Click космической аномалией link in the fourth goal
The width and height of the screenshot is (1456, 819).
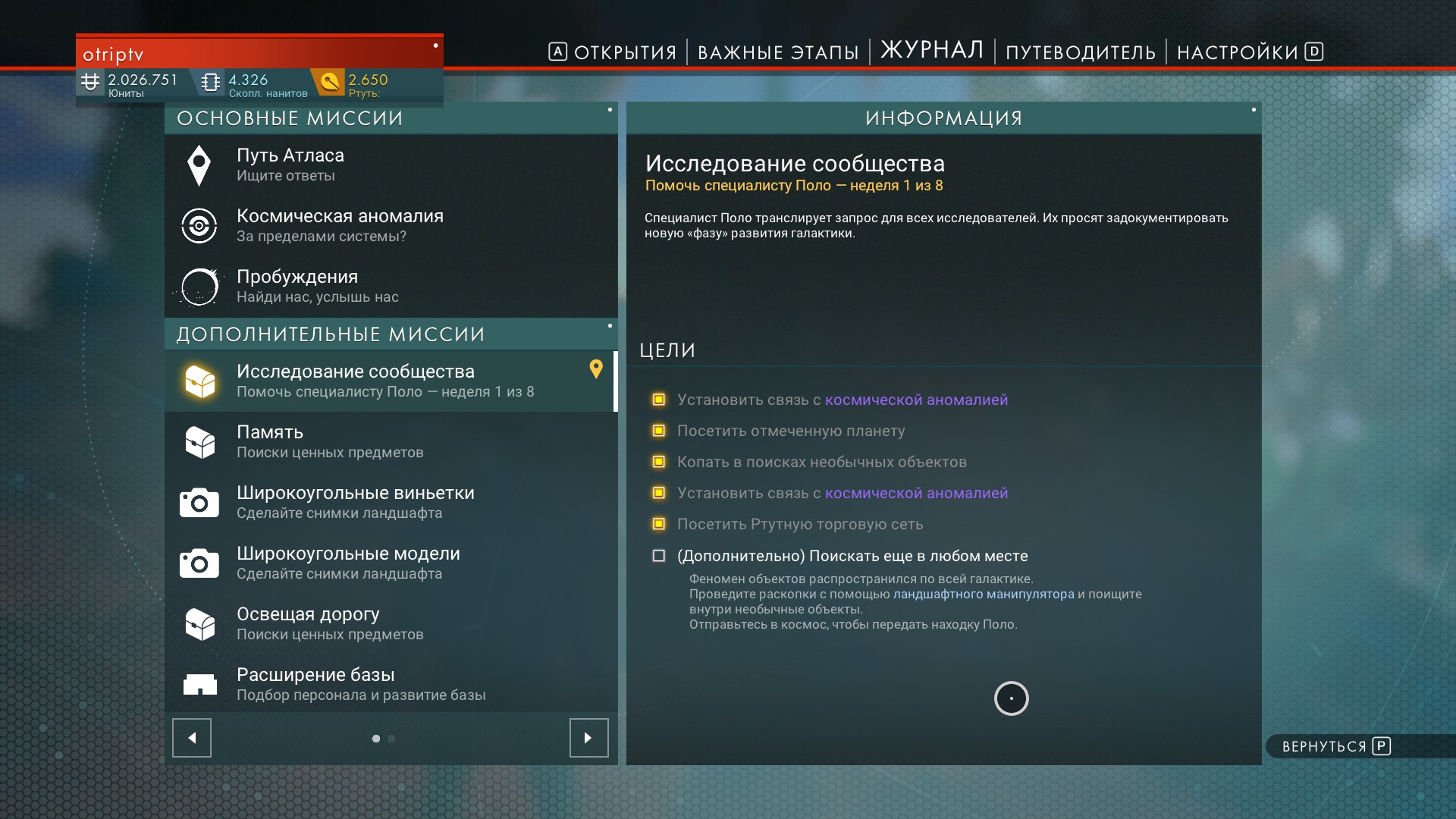916,493
